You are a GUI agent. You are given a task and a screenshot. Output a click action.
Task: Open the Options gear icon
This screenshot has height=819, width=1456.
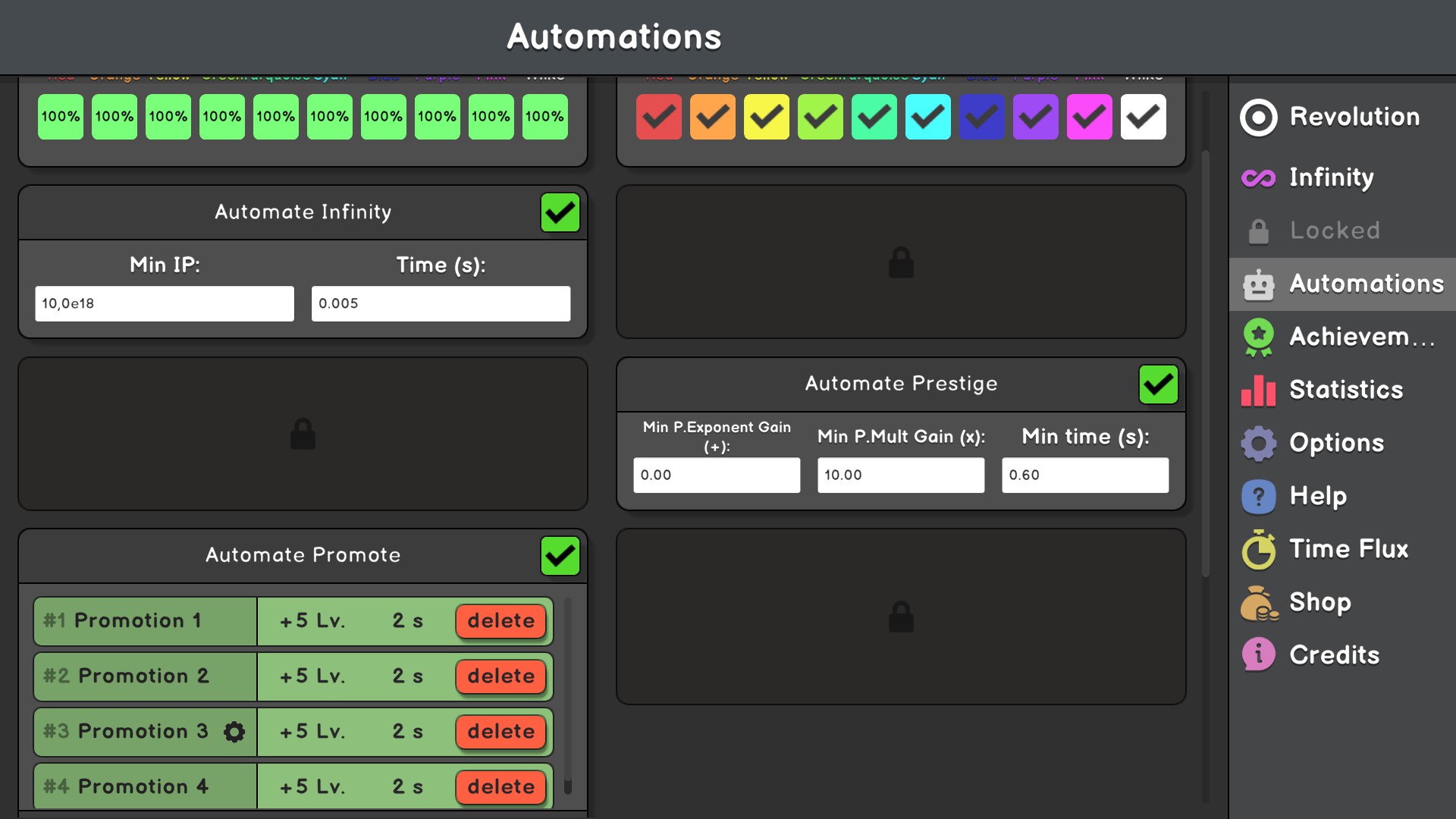point(1258,444)
